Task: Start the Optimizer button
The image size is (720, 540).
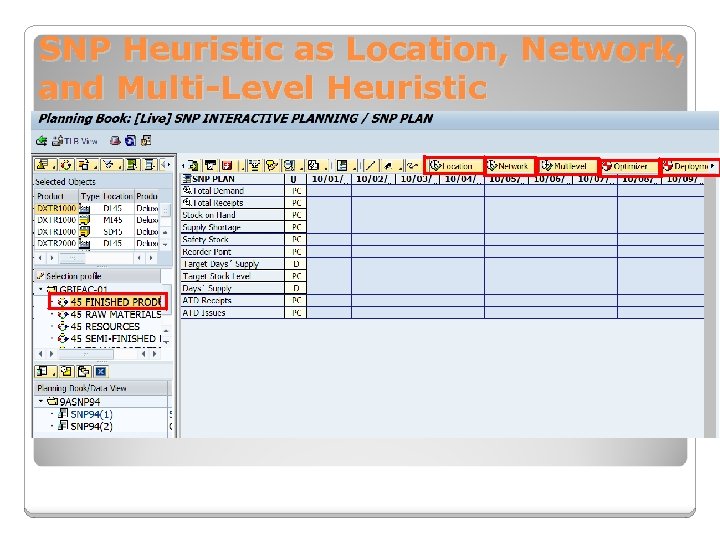Action: [630, 167]
